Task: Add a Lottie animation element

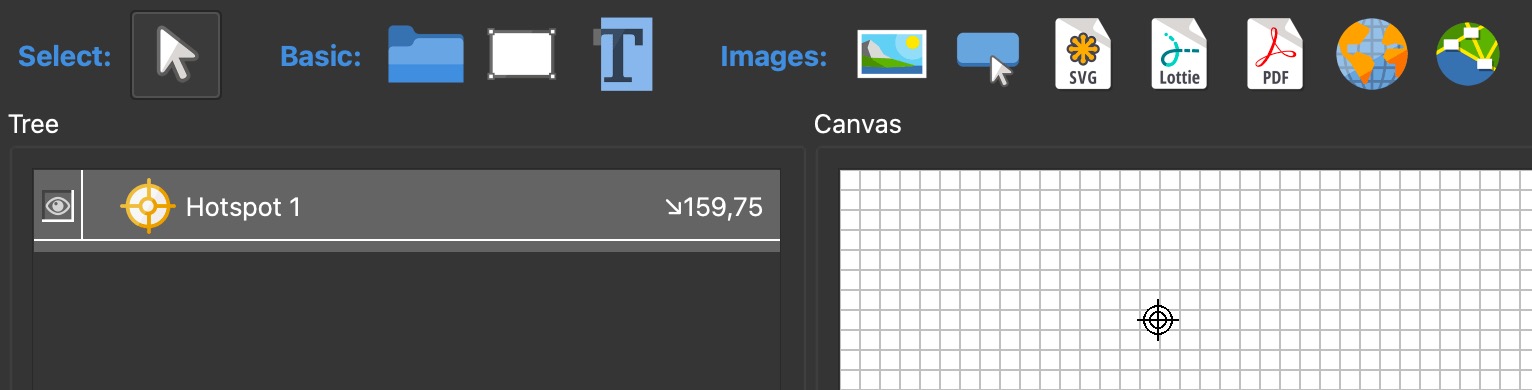Action: (x=1178, y=54)
